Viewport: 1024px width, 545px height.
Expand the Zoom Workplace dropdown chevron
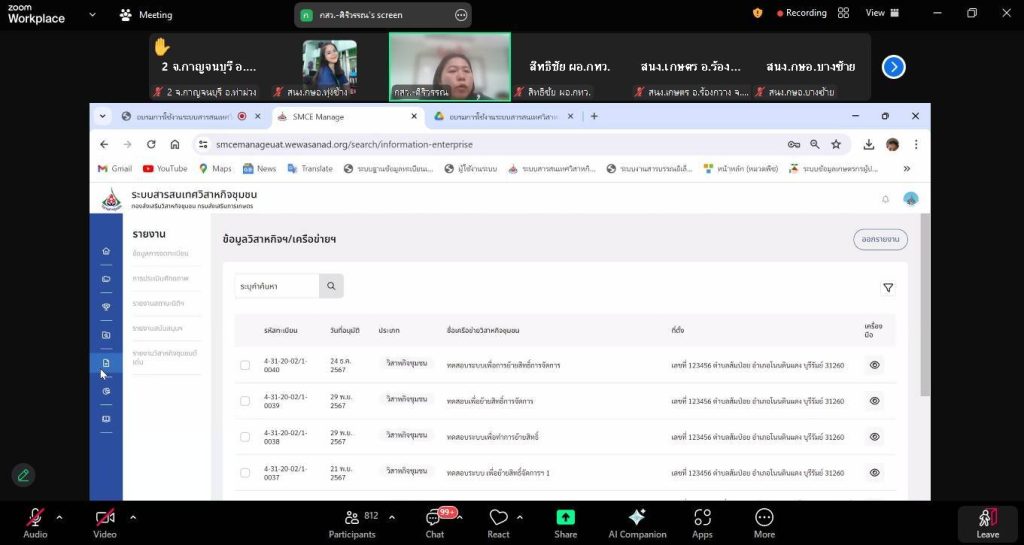pyautogui.click(x=92, y=15)
